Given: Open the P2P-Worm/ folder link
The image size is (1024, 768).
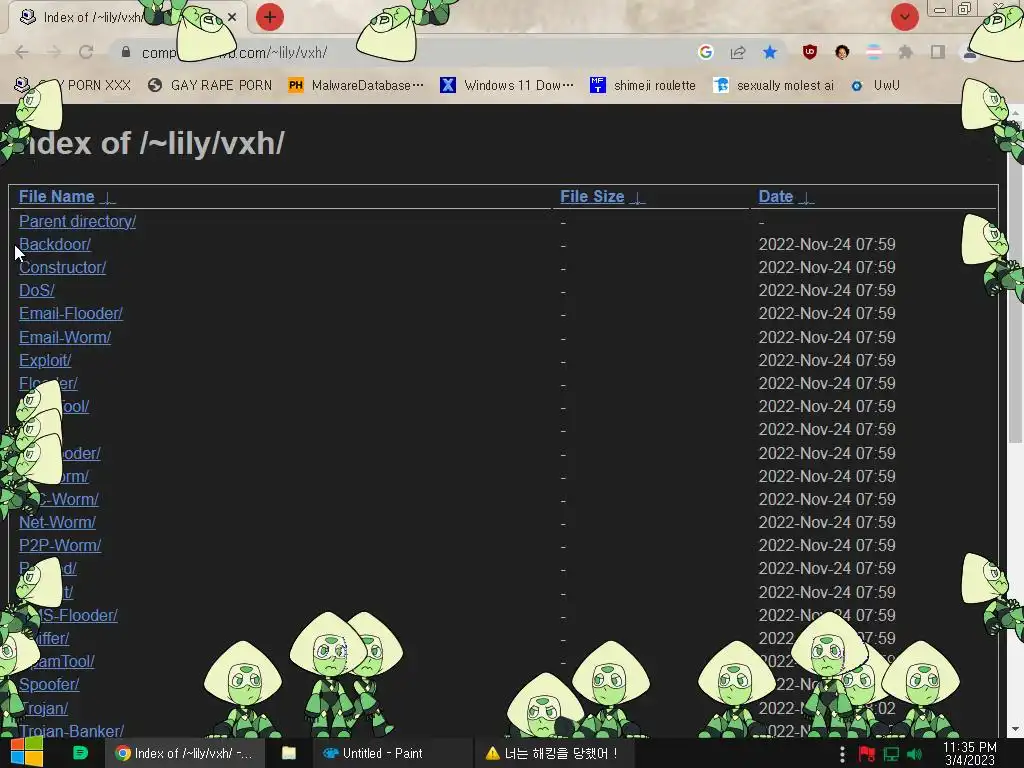Looking at the screenshot, I should 59,545.
